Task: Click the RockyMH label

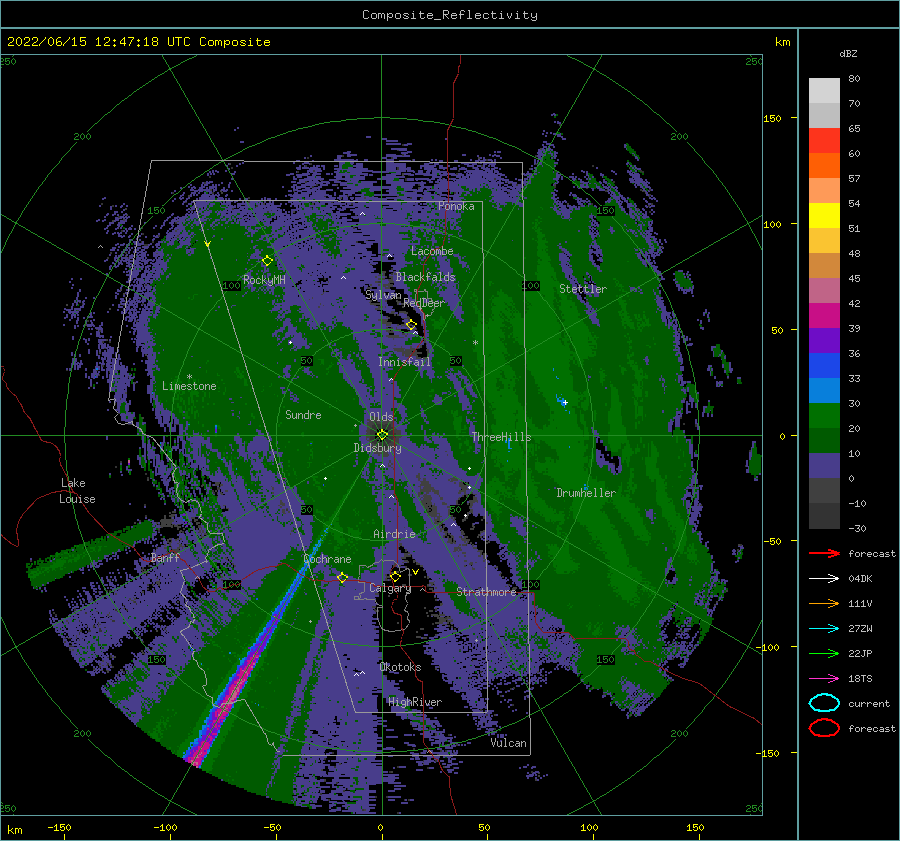Action: pyautogui.click(x=264, y=280)
